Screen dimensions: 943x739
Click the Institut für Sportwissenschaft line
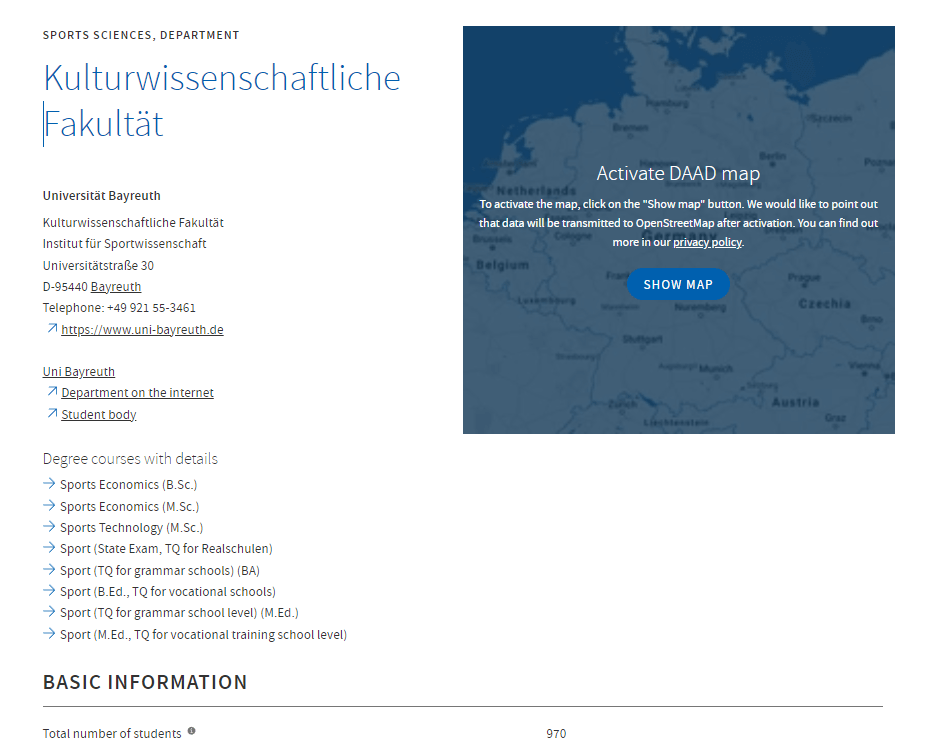coord(124,244)
